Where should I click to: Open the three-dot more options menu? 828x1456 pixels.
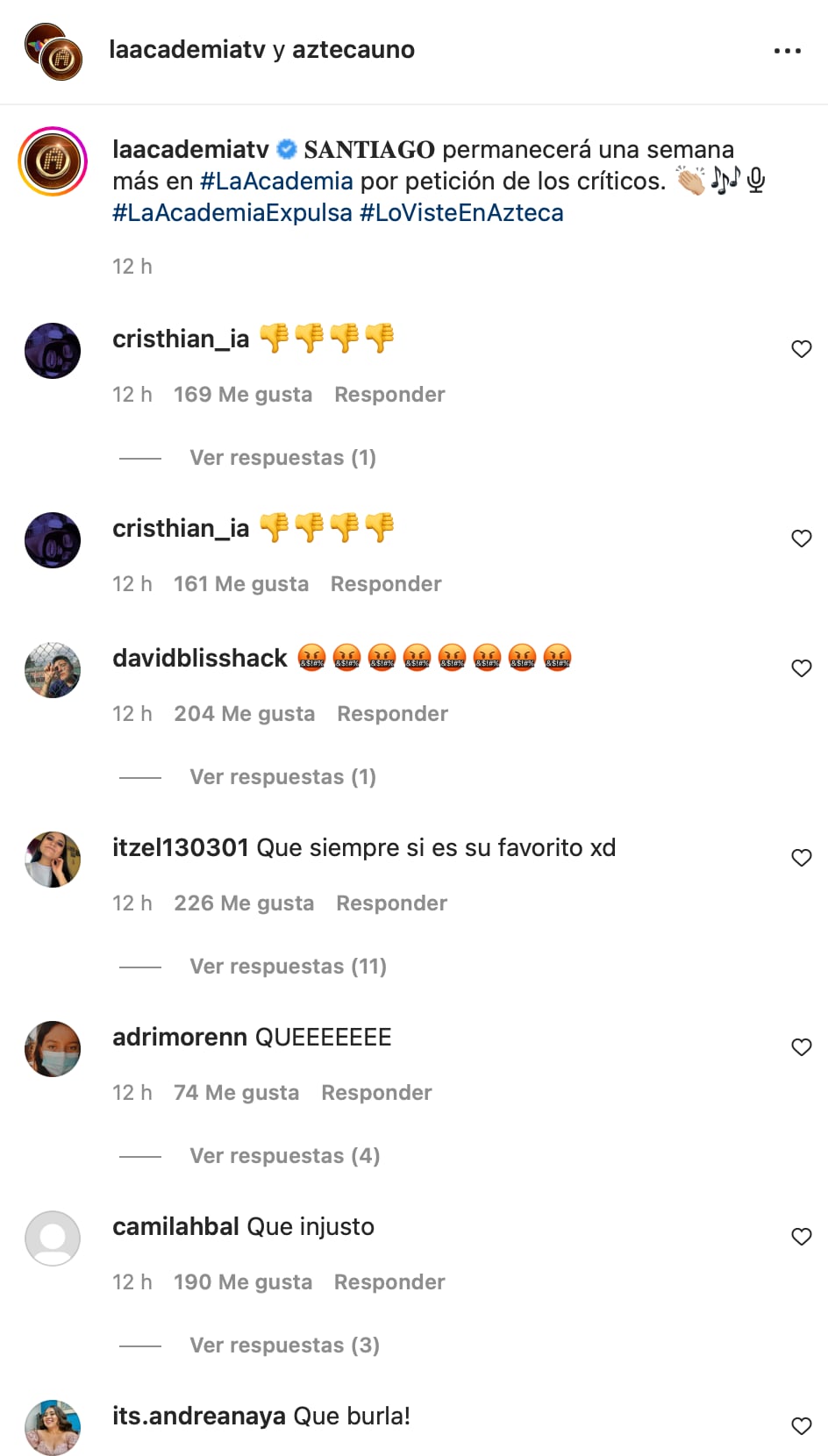pos(787,51)
